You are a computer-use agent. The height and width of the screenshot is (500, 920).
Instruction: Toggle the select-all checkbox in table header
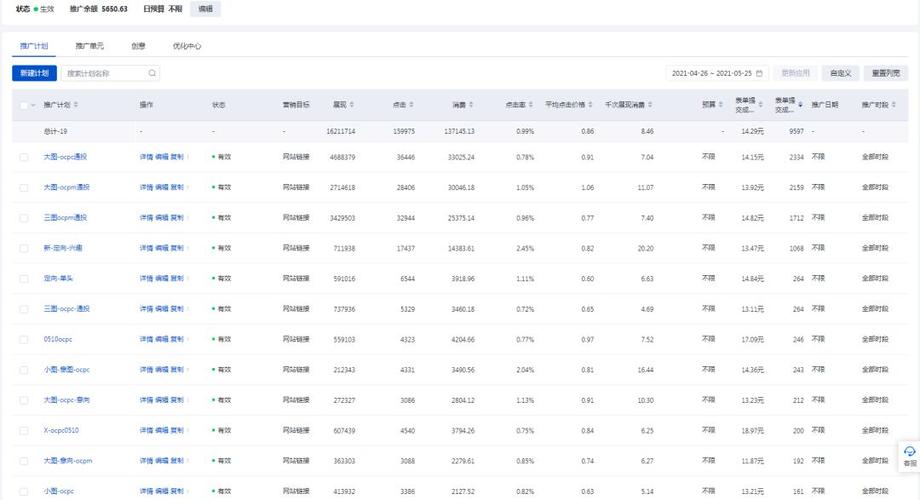(24, 105)
